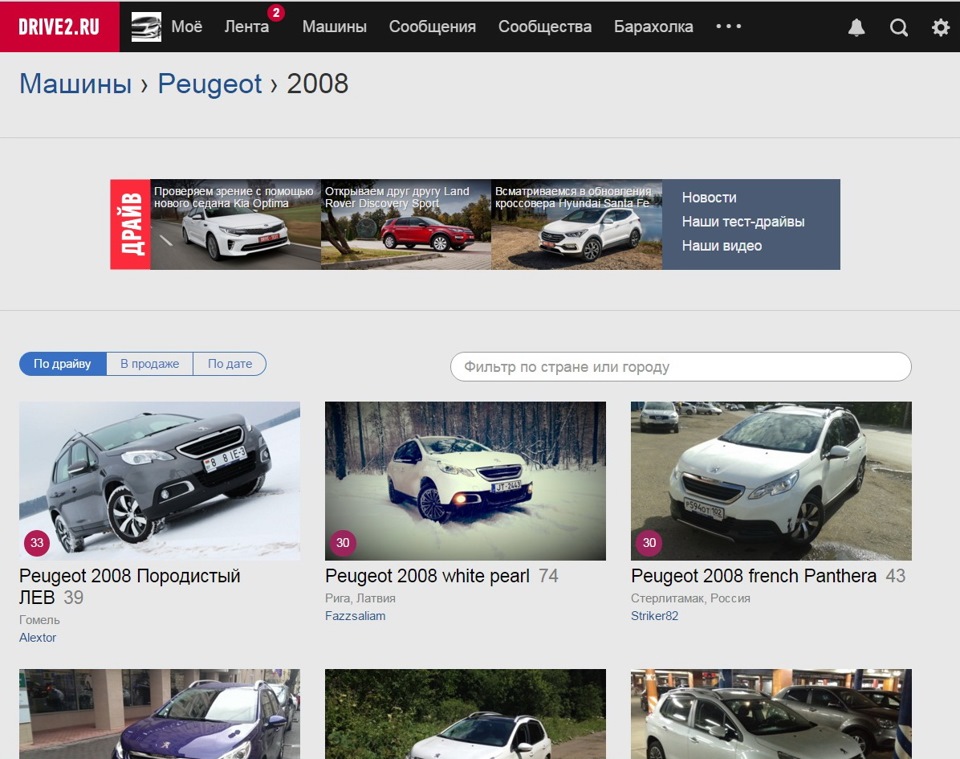Click Наши тест-драйвы link
960x759 pixels.
pyautogui.click(x=743, y=222)
